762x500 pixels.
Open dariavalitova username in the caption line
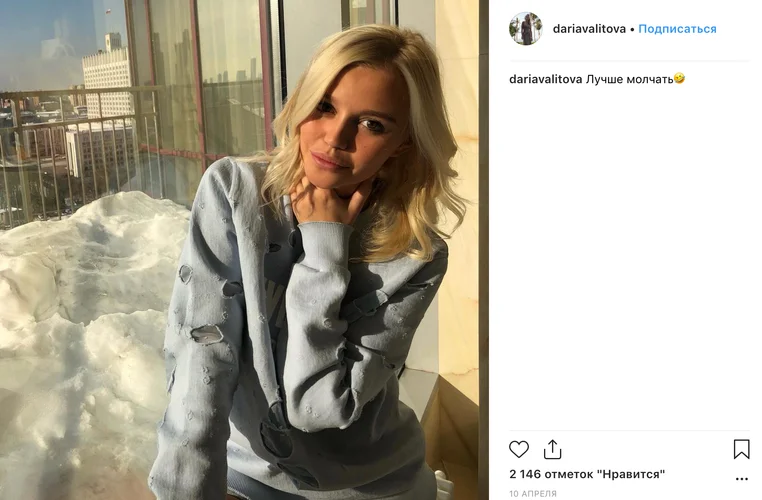click(x=545, y=79)
